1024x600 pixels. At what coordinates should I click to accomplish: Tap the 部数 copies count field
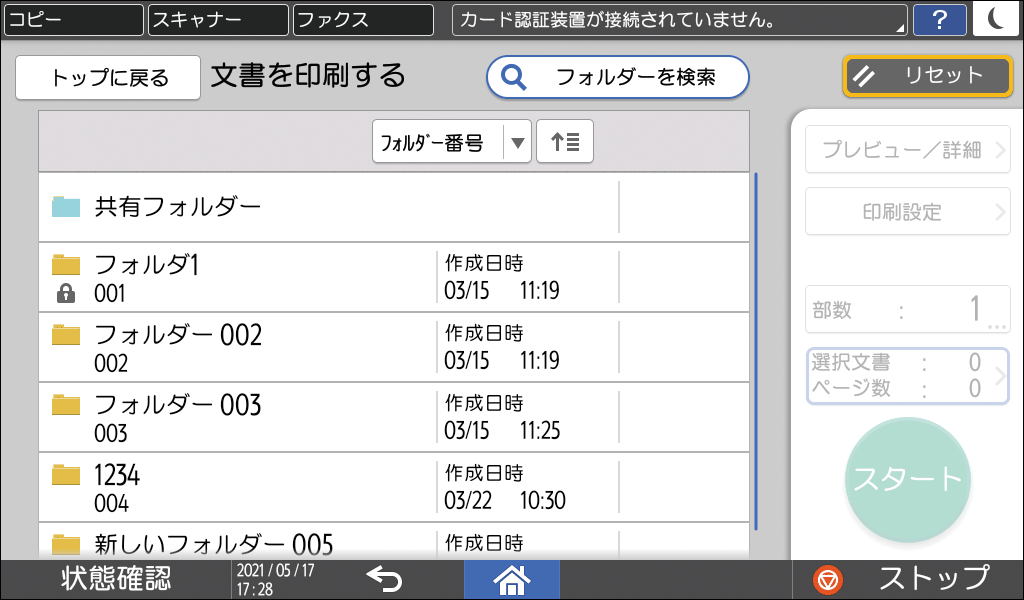click(x=905, y=310)
